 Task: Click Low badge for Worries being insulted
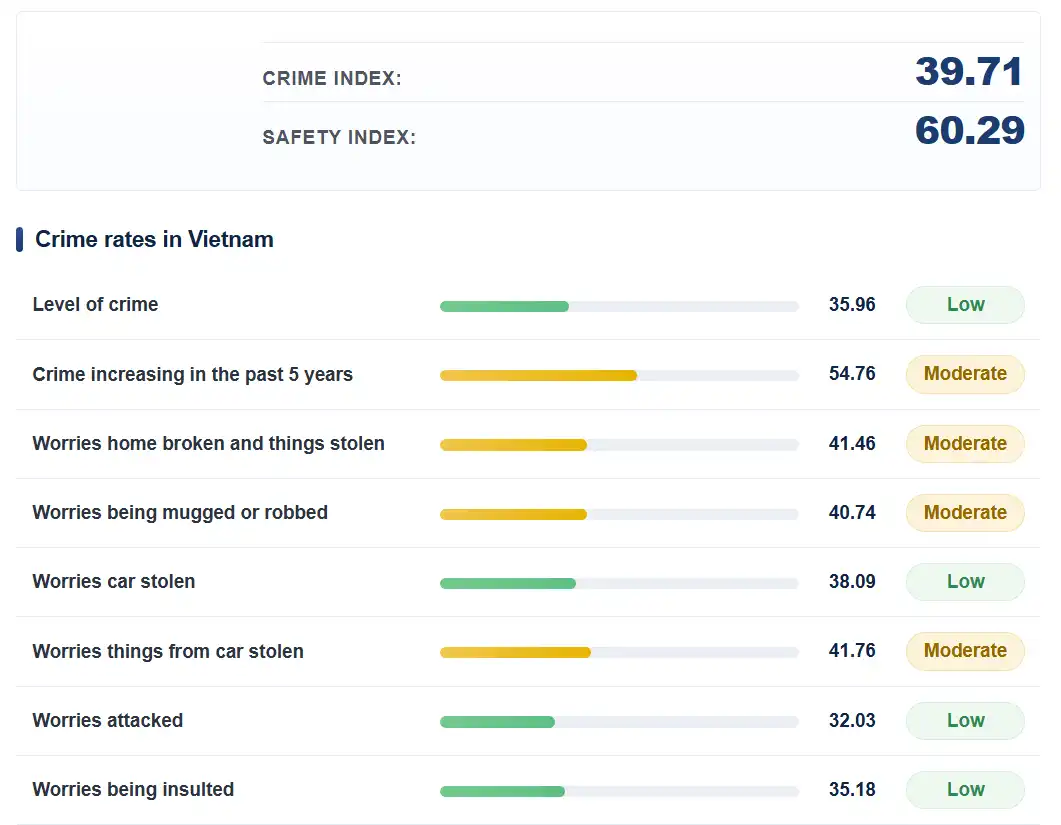click(965, 789)
